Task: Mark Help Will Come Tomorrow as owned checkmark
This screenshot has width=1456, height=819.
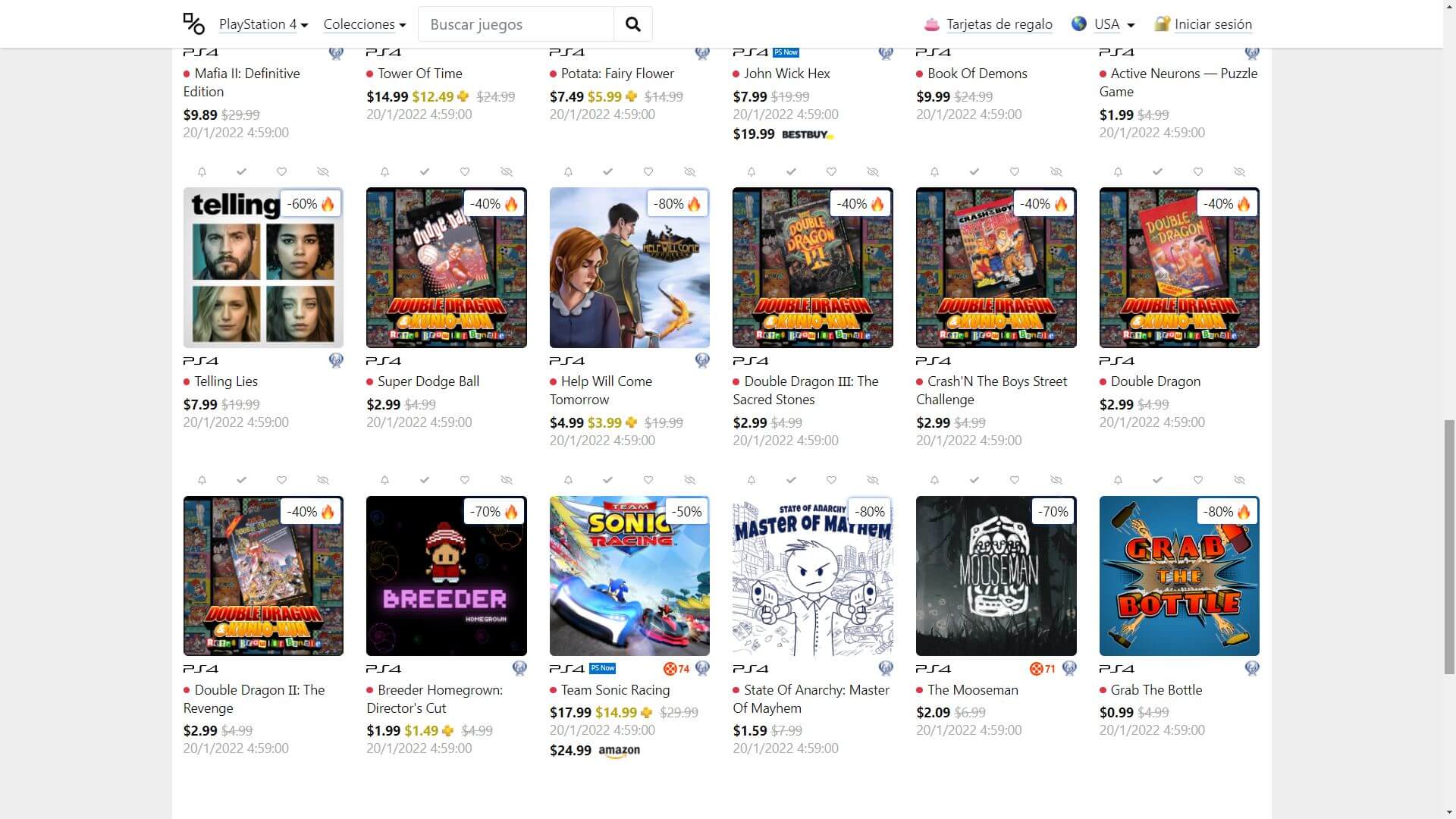Action: [x=607, y=172]
